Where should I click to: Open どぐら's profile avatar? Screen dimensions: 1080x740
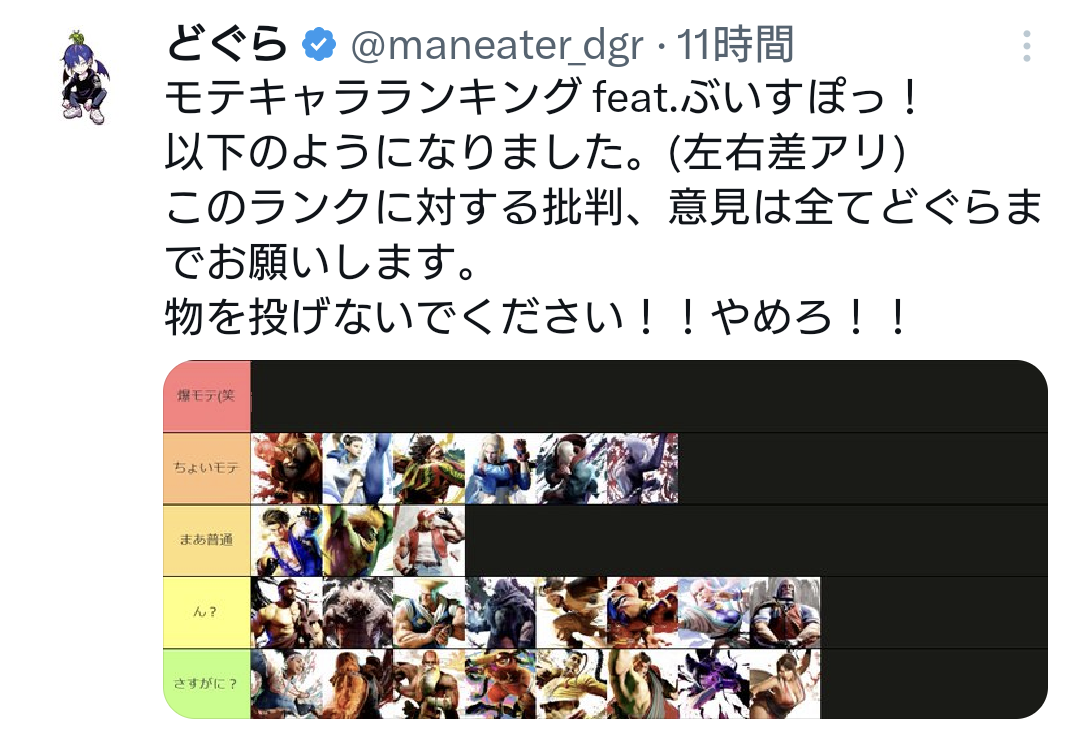click(85, 78)
